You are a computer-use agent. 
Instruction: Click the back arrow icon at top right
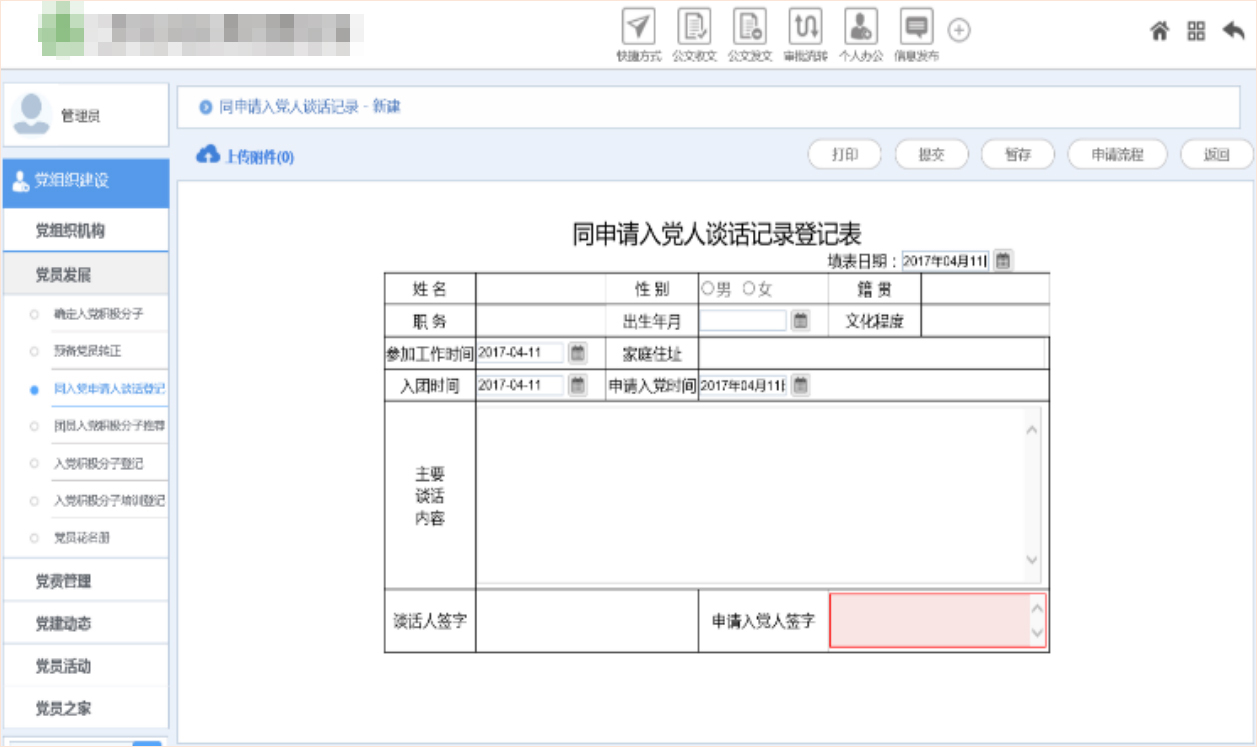pyautogui.click(x=1233, y=31)
